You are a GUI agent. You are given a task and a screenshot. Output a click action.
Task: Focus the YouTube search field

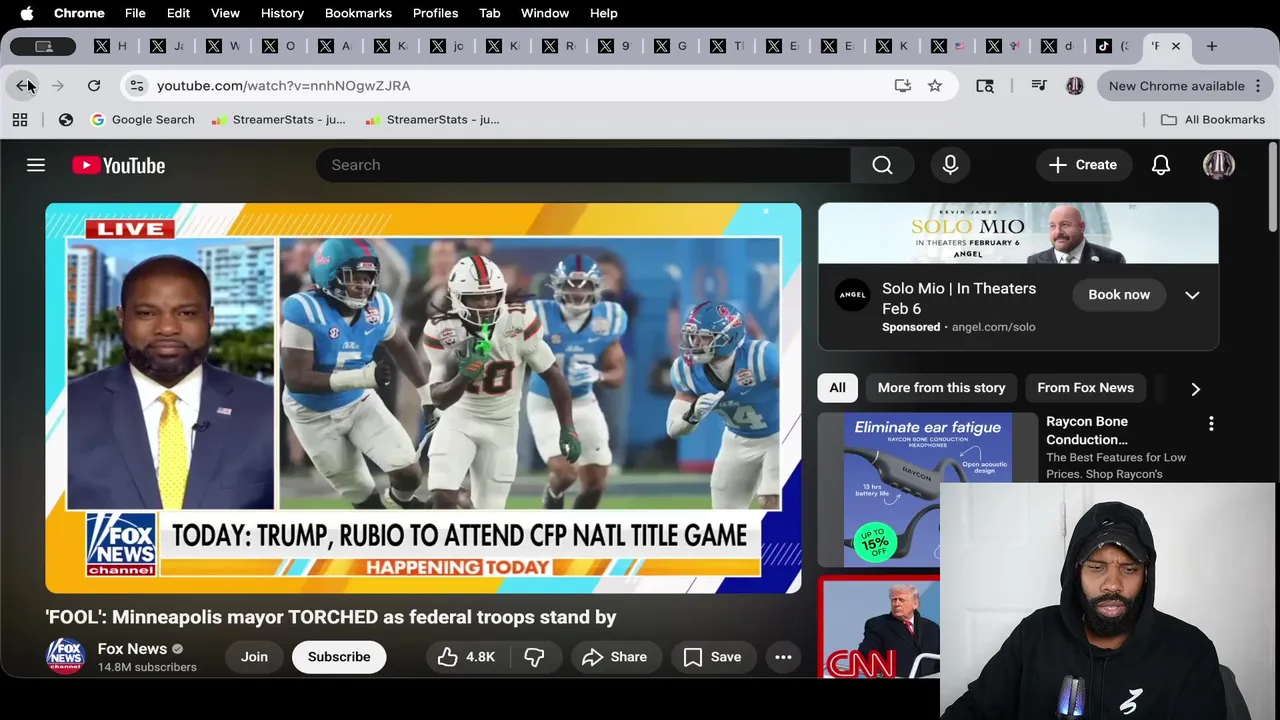(583, 165)
